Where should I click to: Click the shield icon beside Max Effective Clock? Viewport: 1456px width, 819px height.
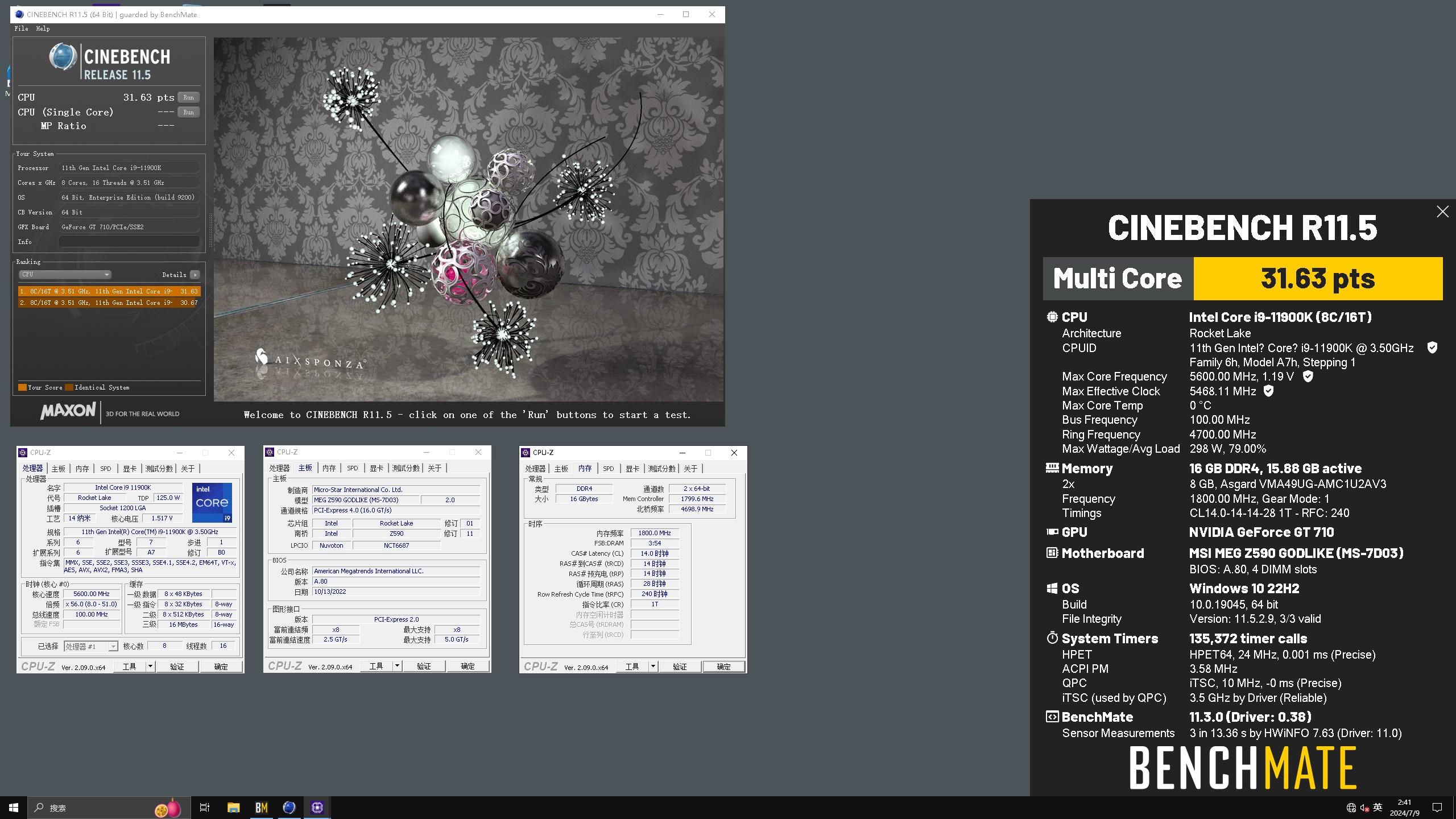pos(1268,391)
